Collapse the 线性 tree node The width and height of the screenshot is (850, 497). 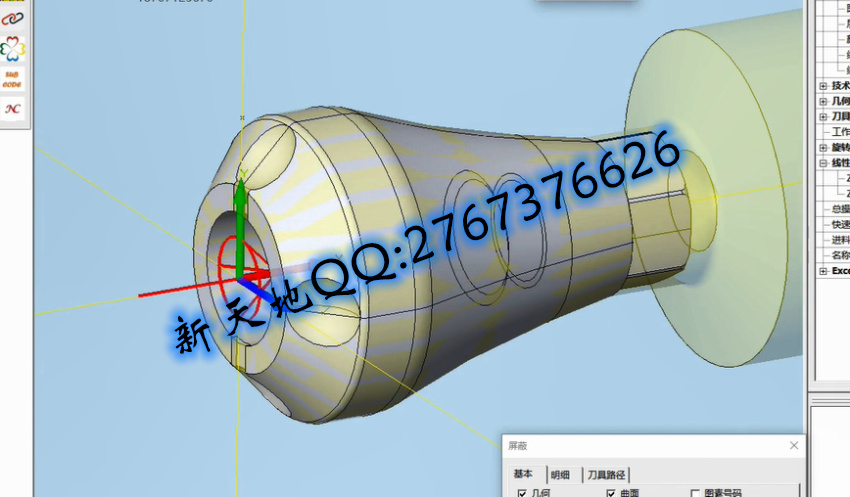pos(823,163)
